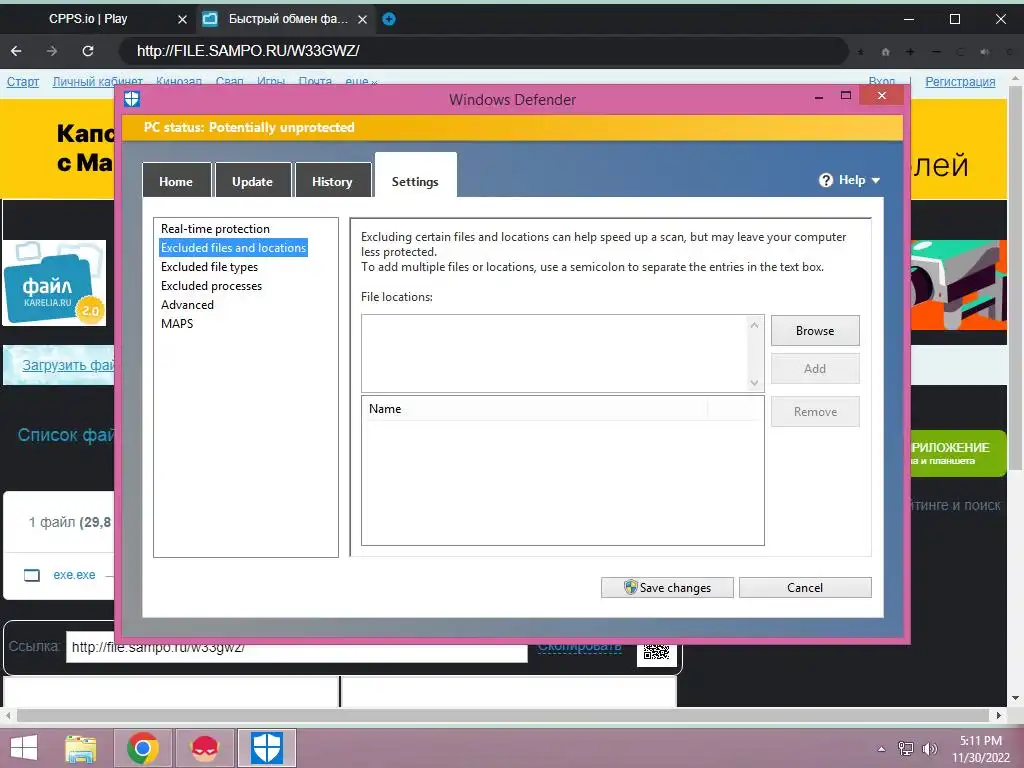This screenshot has height=768, width=1024.
Task: Open the exe.exe file link
Action: (74, 575)
